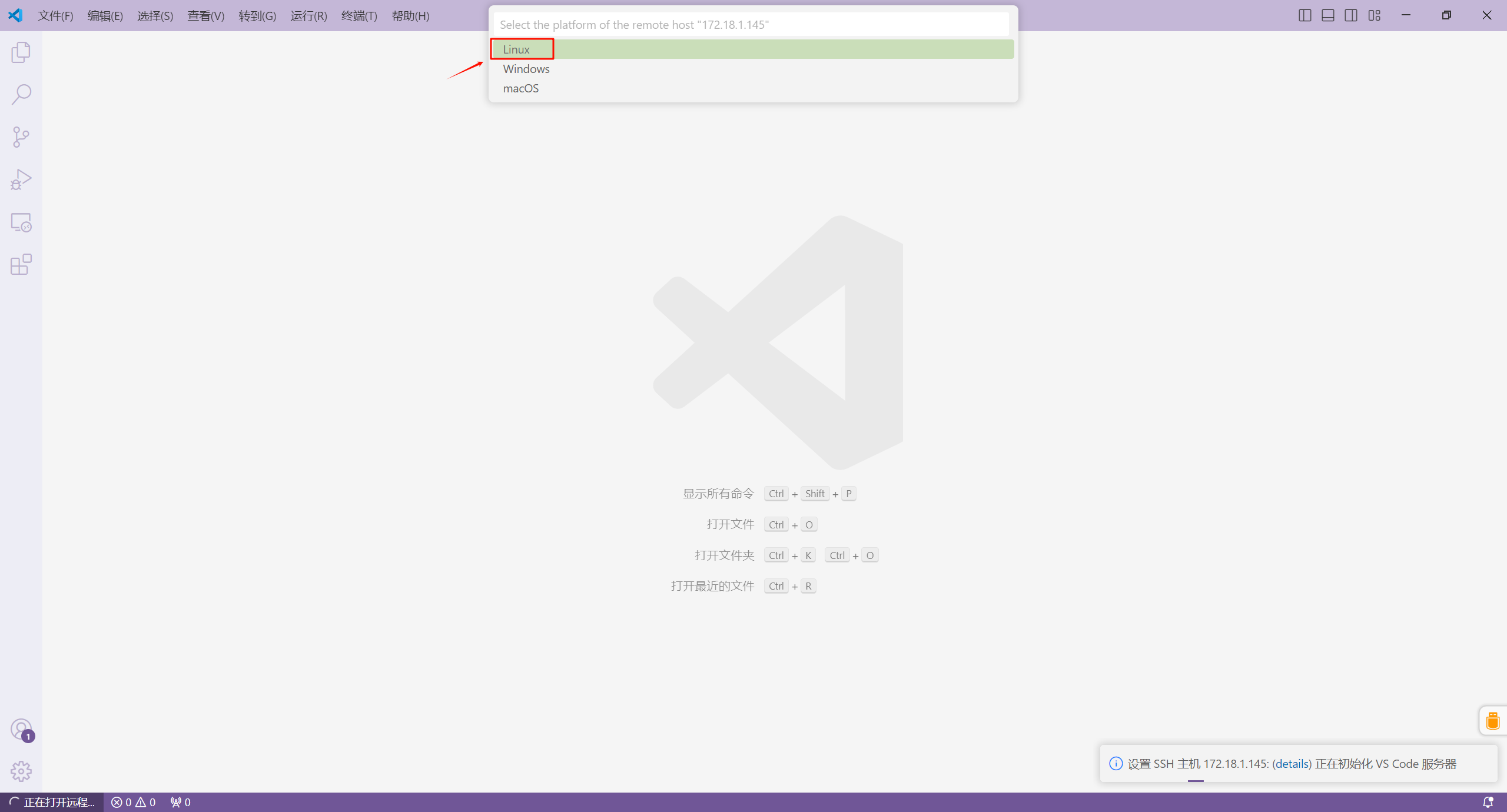
Task: Click the '打开文件夹' shortcut label
Action: (x=724, y=555)
